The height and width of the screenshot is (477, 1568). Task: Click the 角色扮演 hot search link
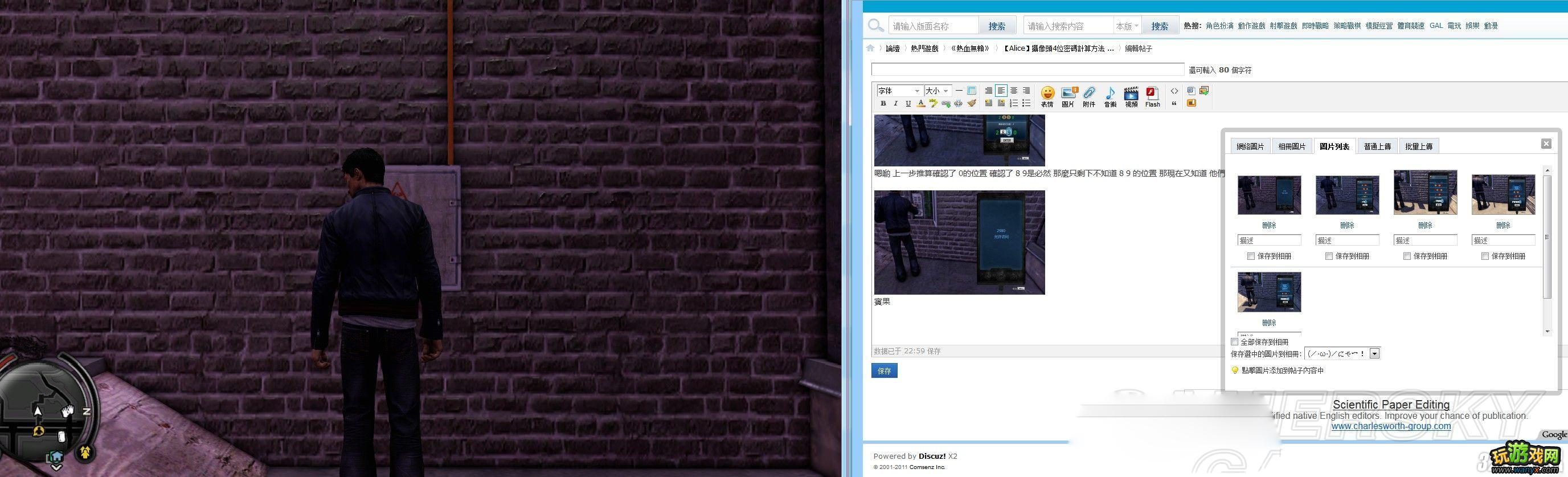click(1219, 26)
